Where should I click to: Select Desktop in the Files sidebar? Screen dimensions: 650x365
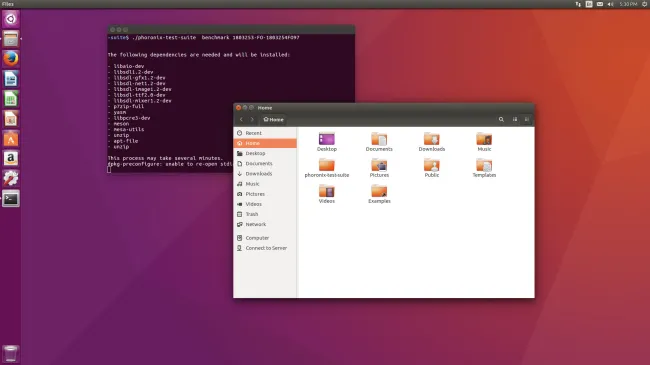coord(265,153)
